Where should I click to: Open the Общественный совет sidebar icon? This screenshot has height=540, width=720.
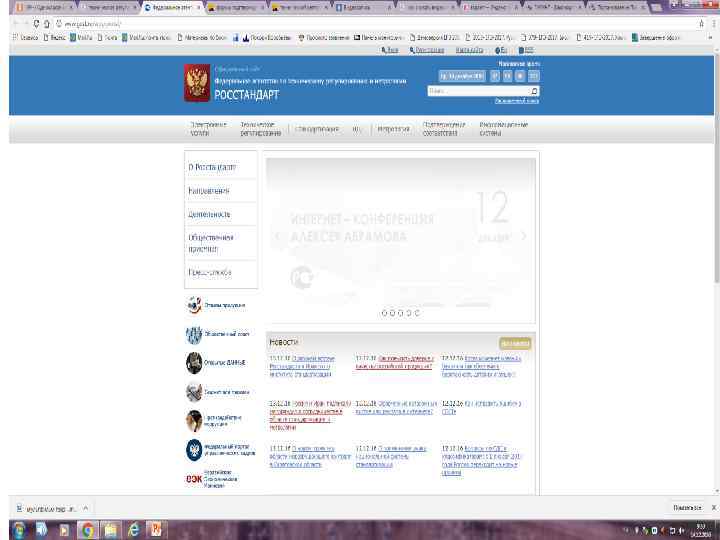pyautogui.click(x=194, y=335)
